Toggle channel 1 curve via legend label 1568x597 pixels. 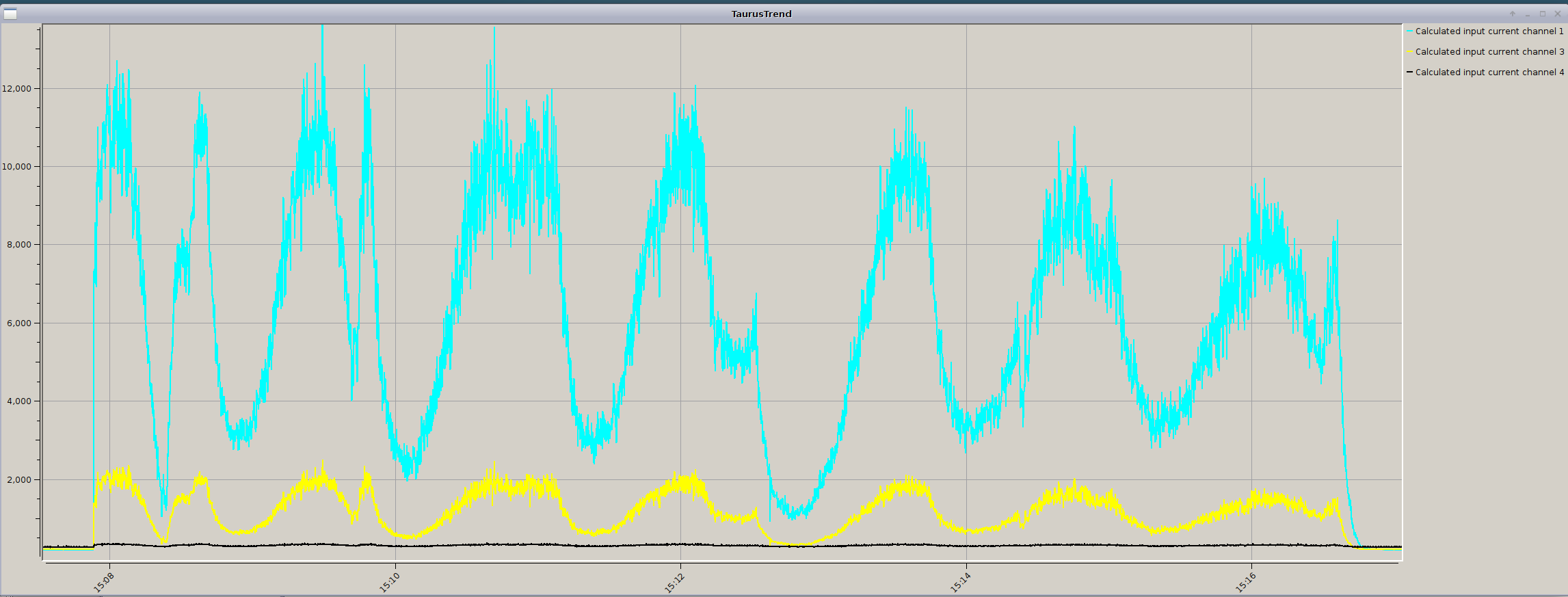tap(1489, 31)
